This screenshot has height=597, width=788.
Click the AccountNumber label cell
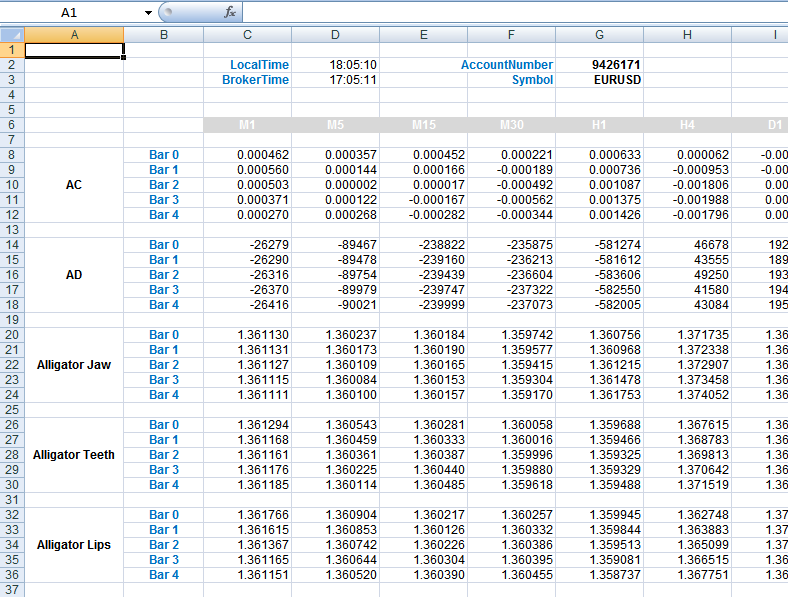pos(507,65)
